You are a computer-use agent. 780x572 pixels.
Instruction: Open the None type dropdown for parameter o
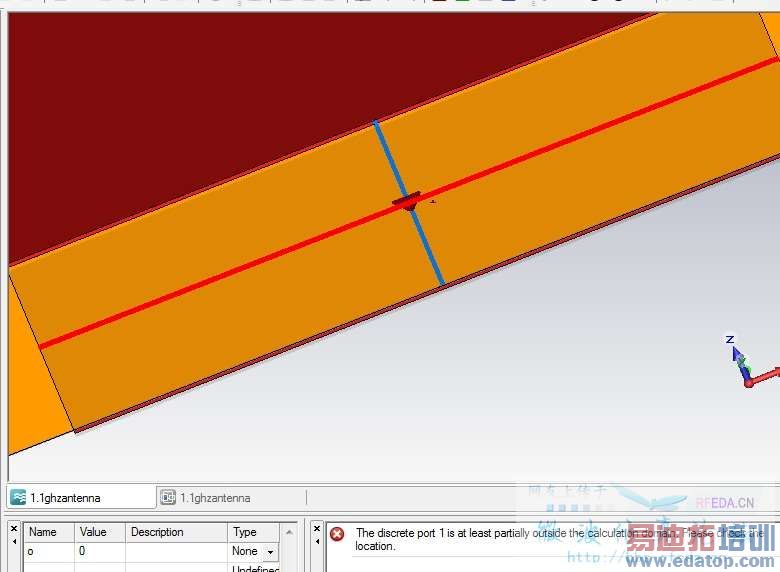pos(271,552)
